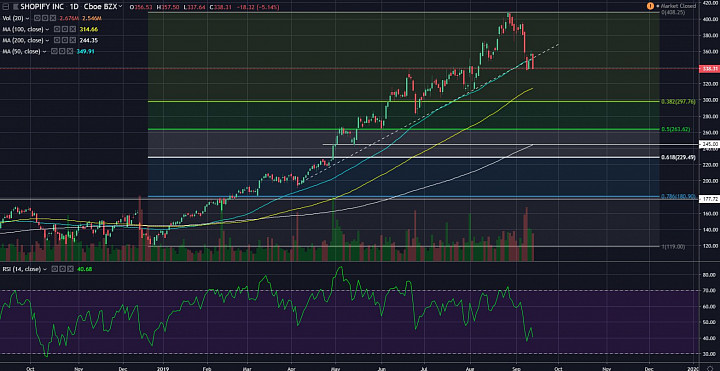Viewport: 720px width, 371px height.
Task: Click the RSI value 40.68
Action: pos(85,269)
